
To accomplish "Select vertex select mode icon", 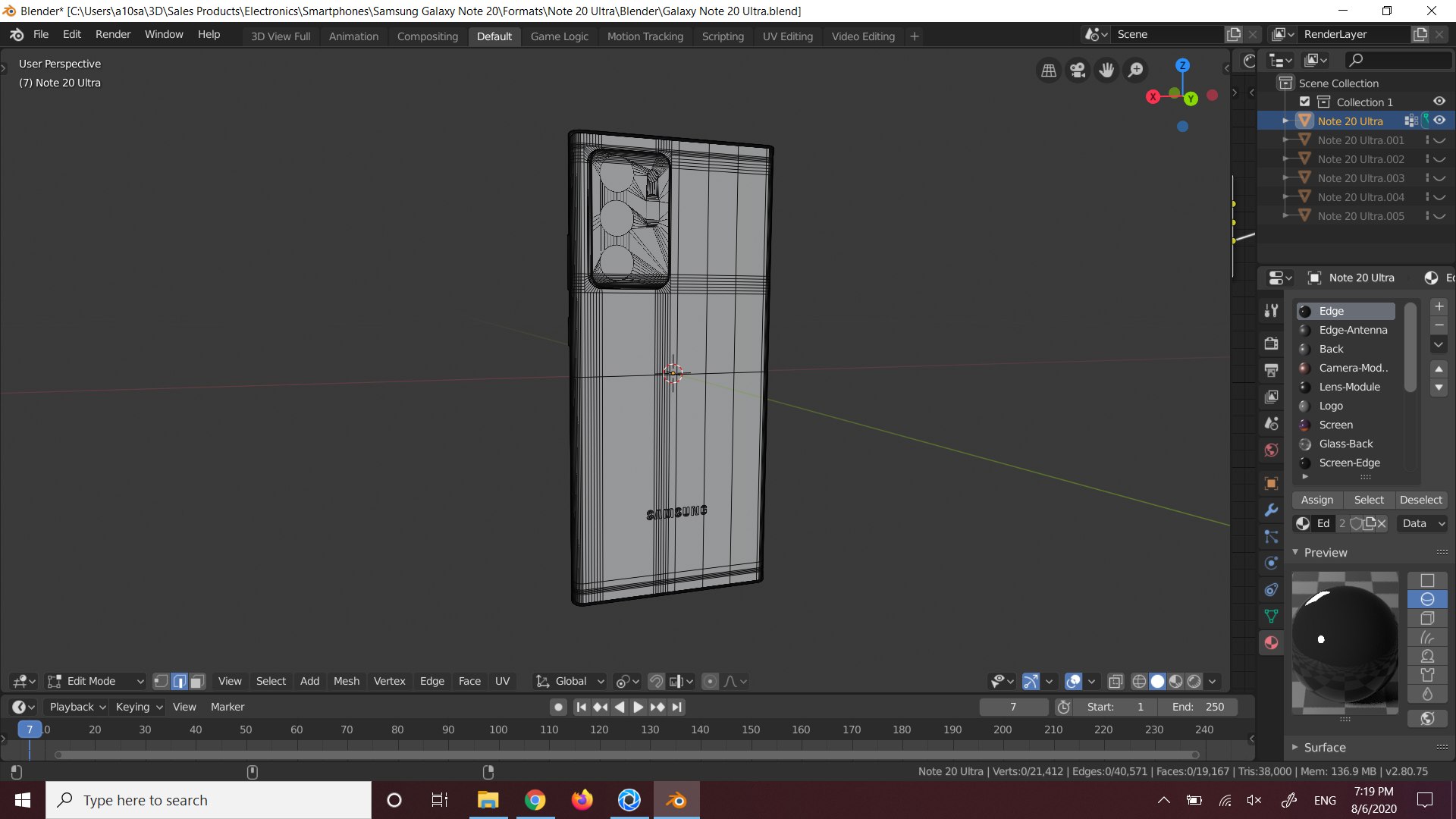I will tap(161, 681).
